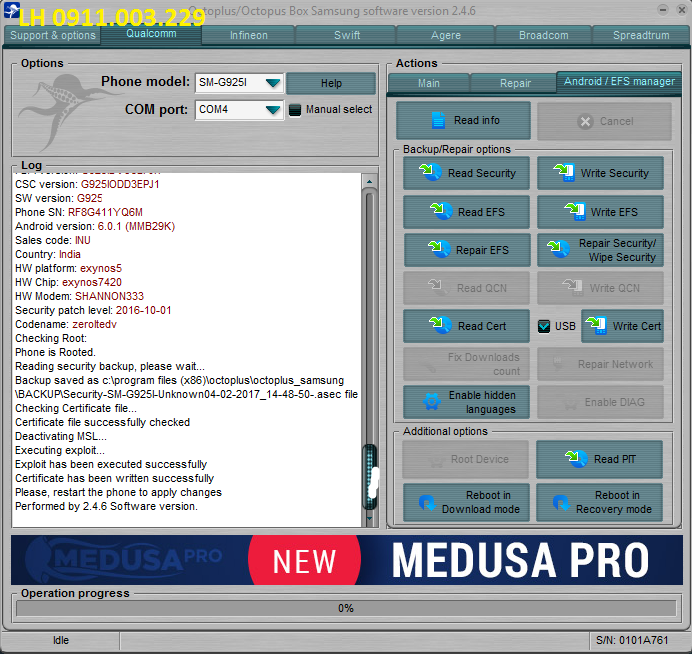Click the Help button

coord(331,83)
